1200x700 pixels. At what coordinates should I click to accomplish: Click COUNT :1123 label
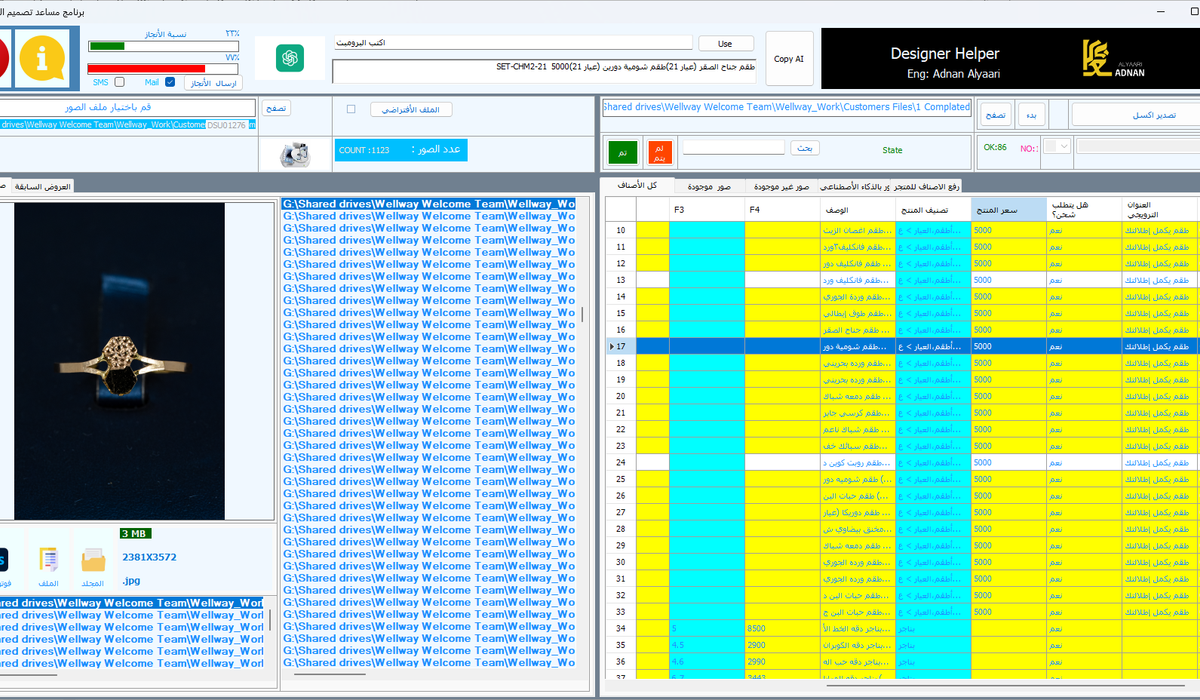[x=366, y=150]
